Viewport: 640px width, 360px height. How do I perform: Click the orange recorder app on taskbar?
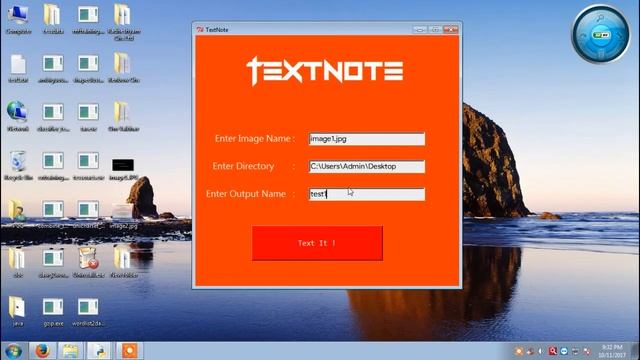(x=129, y=351)
